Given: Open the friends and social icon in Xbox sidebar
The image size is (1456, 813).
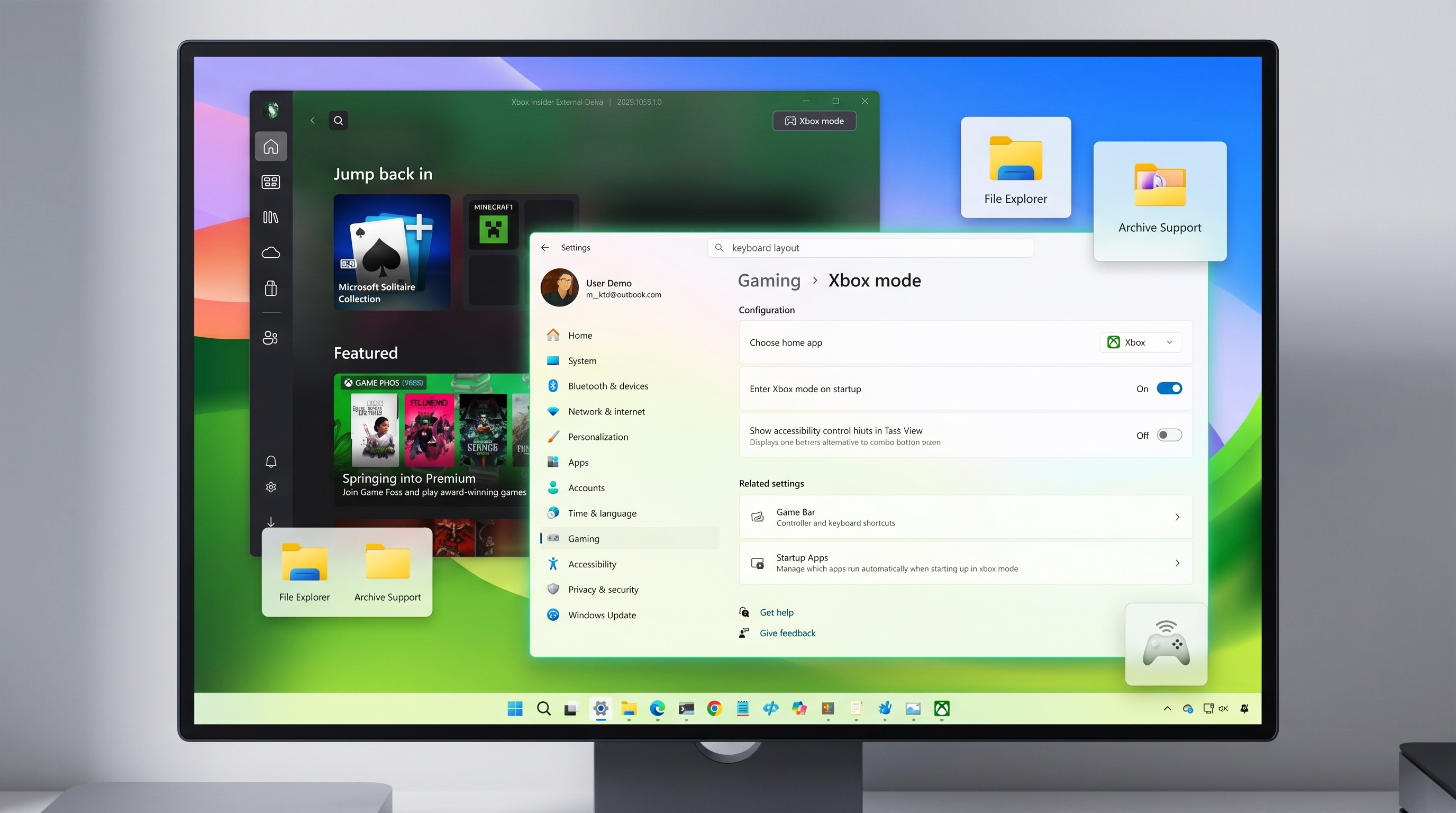Looking at the screenshot, I should [x=271, y=338].
